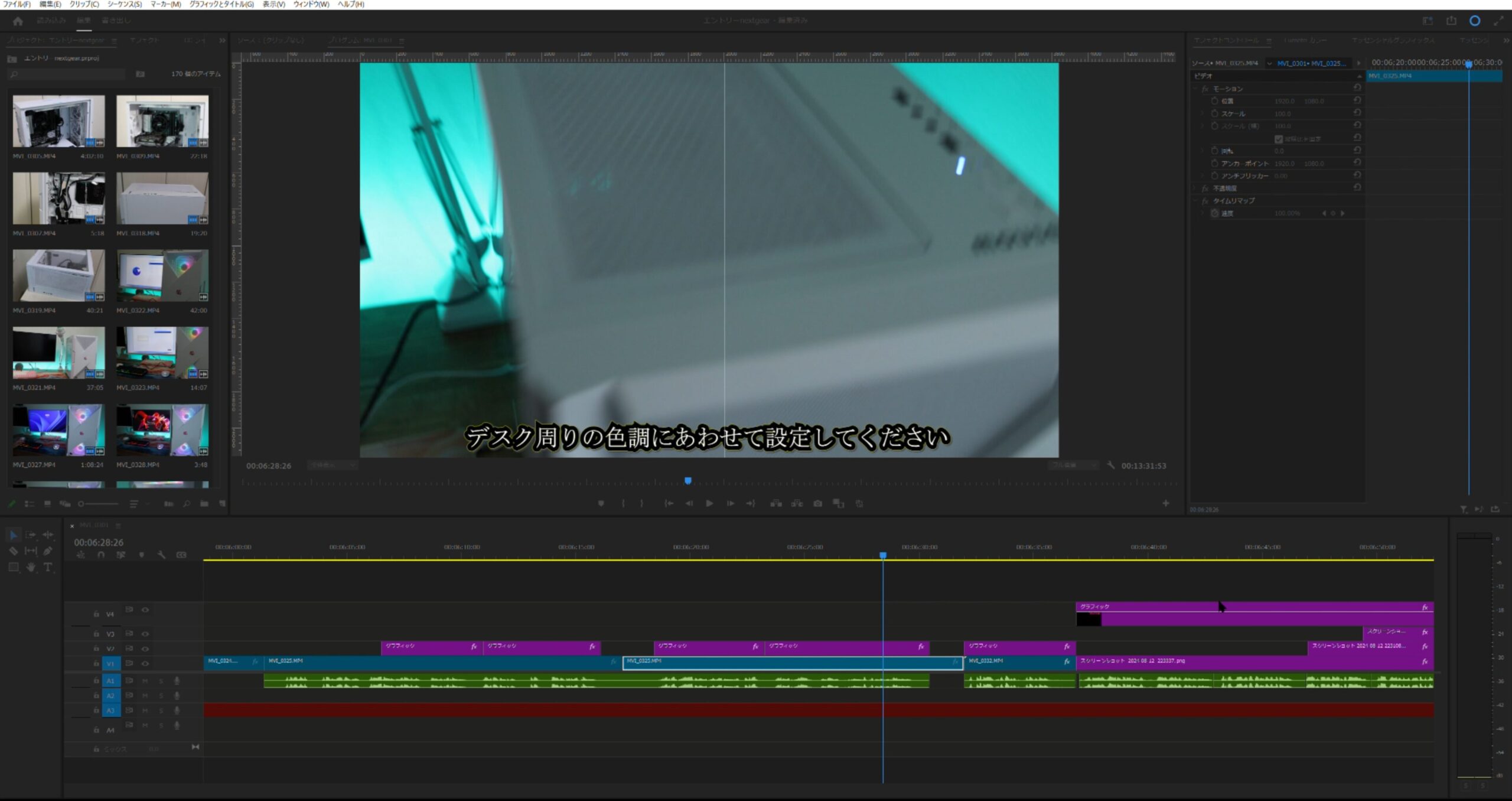Go to Home screen icon
This screenshot has height=801, width=1512.
coord(18,21)
